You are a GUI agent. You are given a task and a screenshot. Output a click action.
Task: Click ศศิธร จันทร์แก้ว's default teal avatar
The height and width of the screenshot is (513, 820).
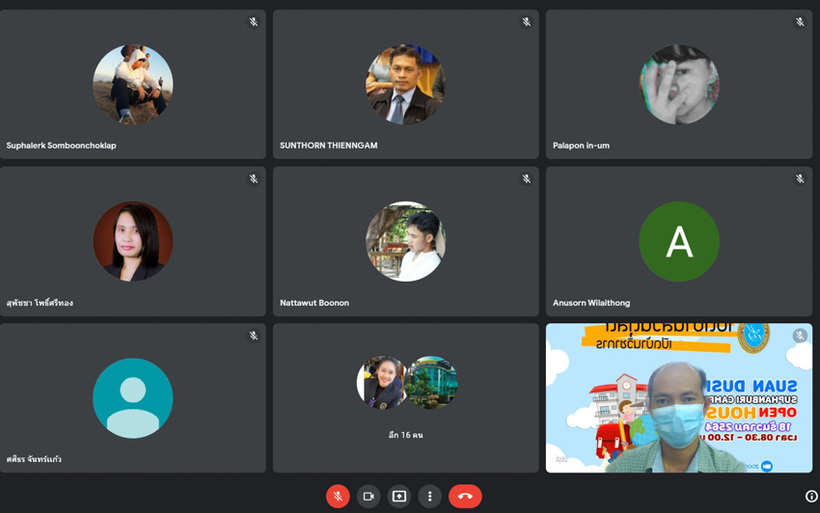(x=133, y=398)
